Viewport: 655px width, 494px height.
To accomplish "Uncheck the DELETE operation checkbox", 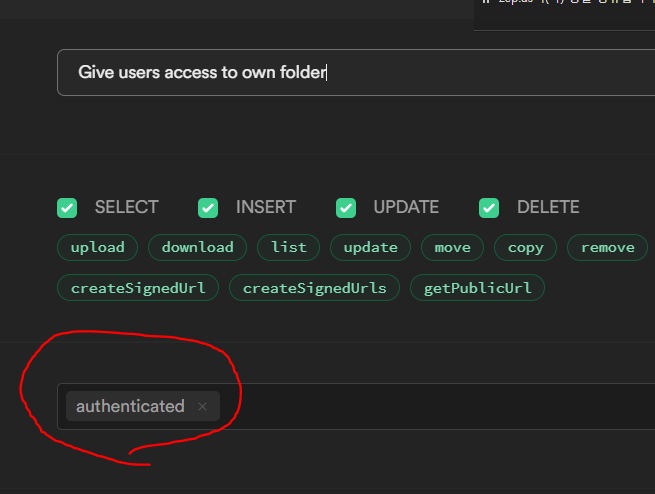I will pyautogui.click(x=489, y=208).
